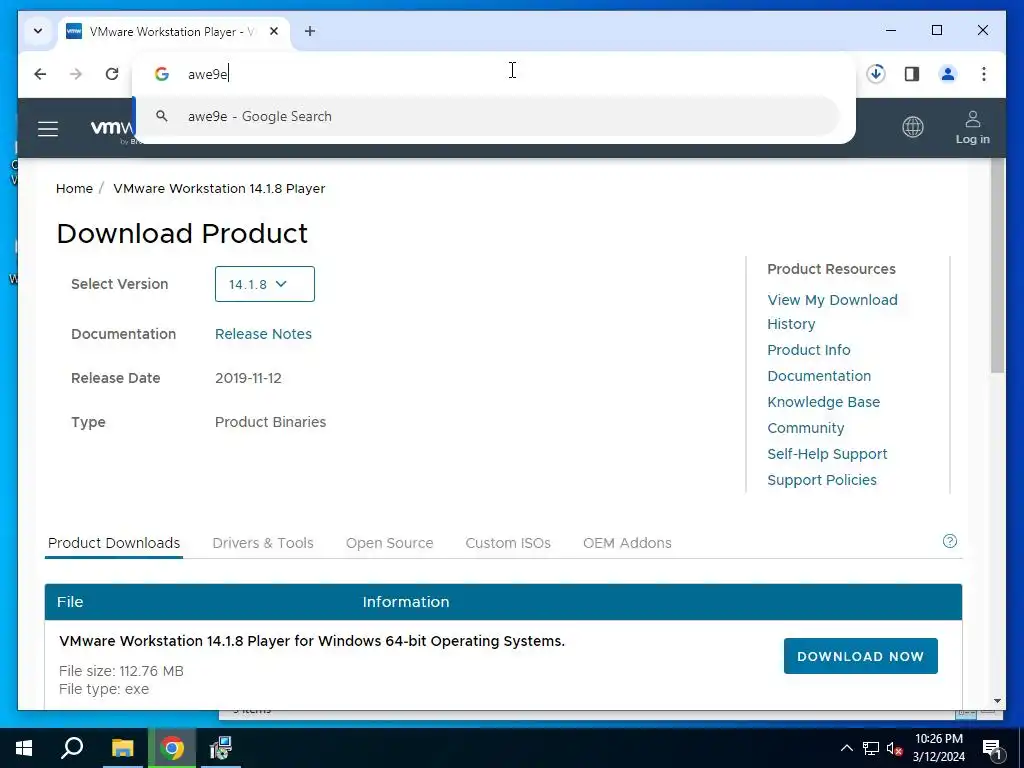Click File size: 112.76 MB text
The height and width of the screenshot is (768, 1024).
pyautogui.click(x=121, y=671)
